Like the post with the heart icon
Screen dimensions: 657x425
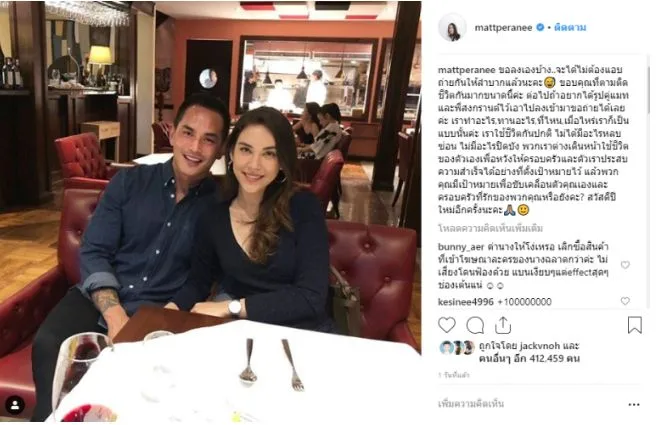447,325
